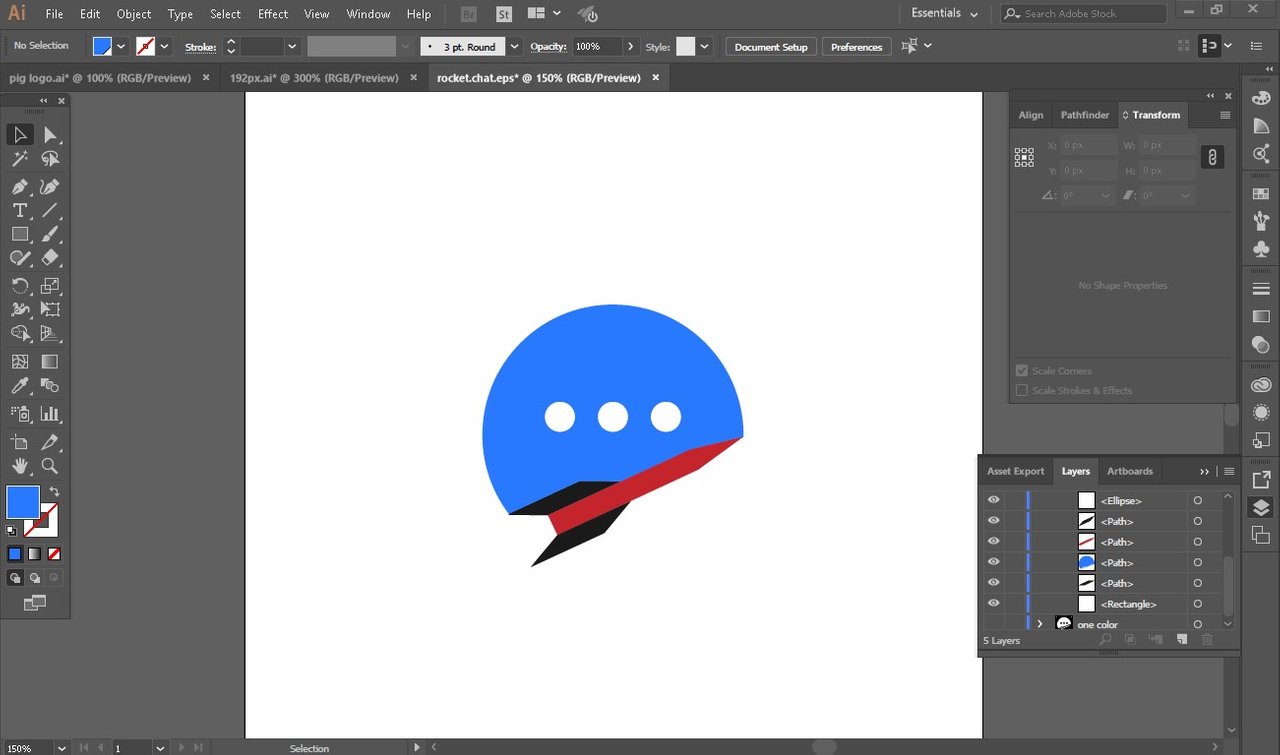Click the Opacity label link

[x=548, y=46]
